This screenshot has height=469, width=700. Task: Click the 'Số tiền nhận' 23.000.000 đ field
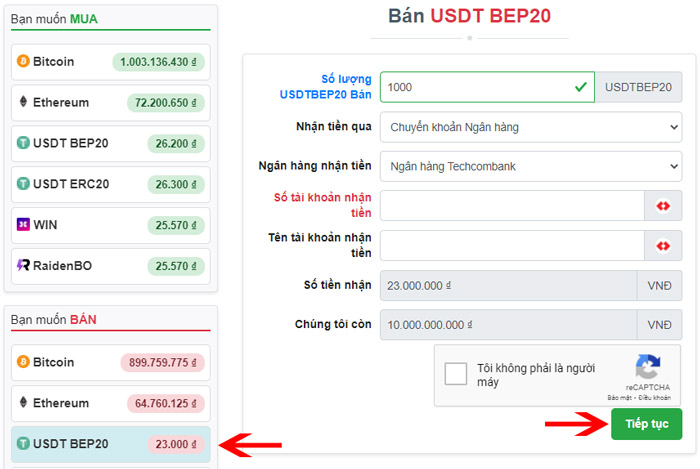(x=508, y=286)
